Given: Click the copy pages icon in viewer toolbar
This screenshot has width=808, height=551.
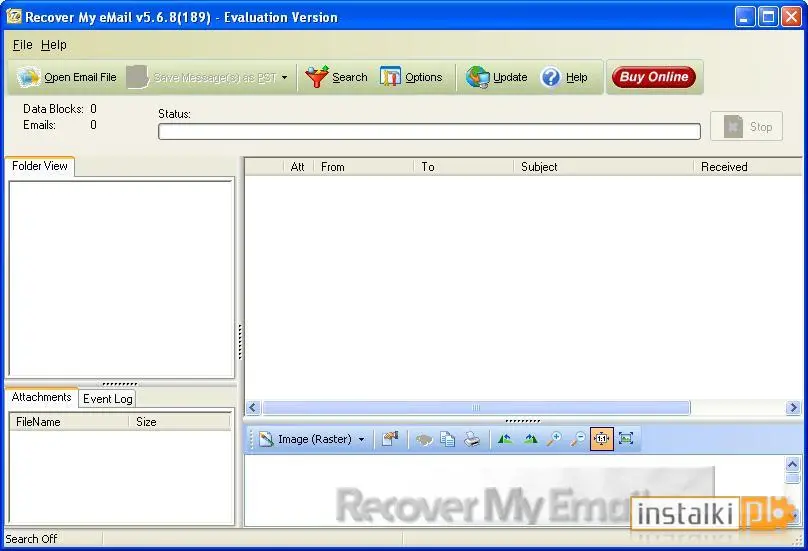Looking at the screenshot, I should pos(448,439).
